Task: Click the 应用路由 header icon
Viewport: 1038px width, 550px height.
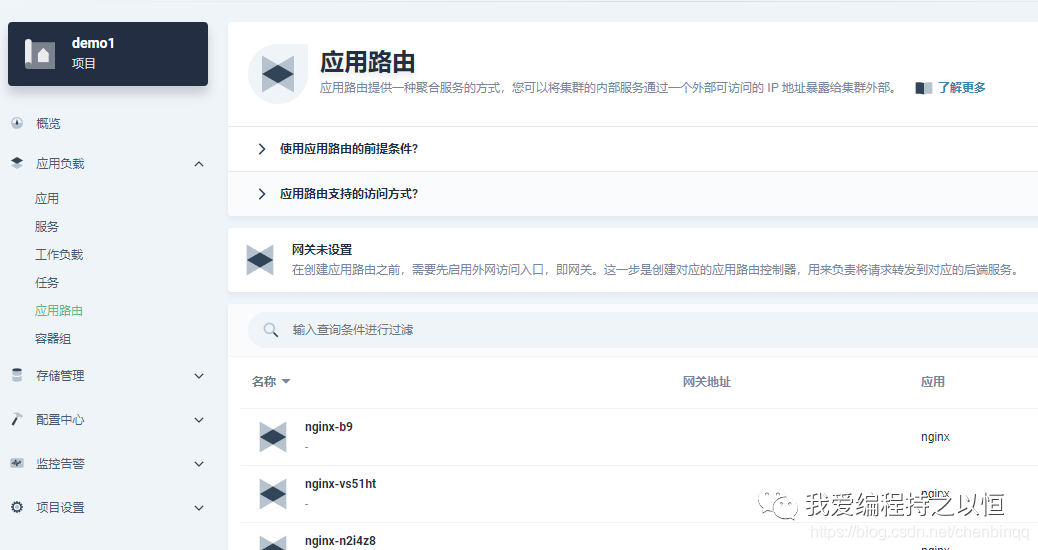Action: tap(278, 74)
